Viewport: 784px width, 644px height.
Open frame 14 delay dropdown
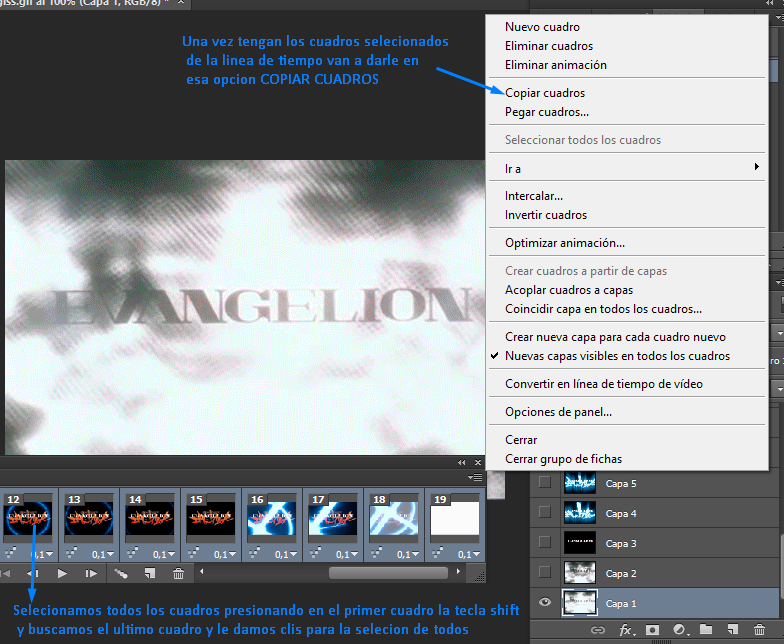pos(164,554)
